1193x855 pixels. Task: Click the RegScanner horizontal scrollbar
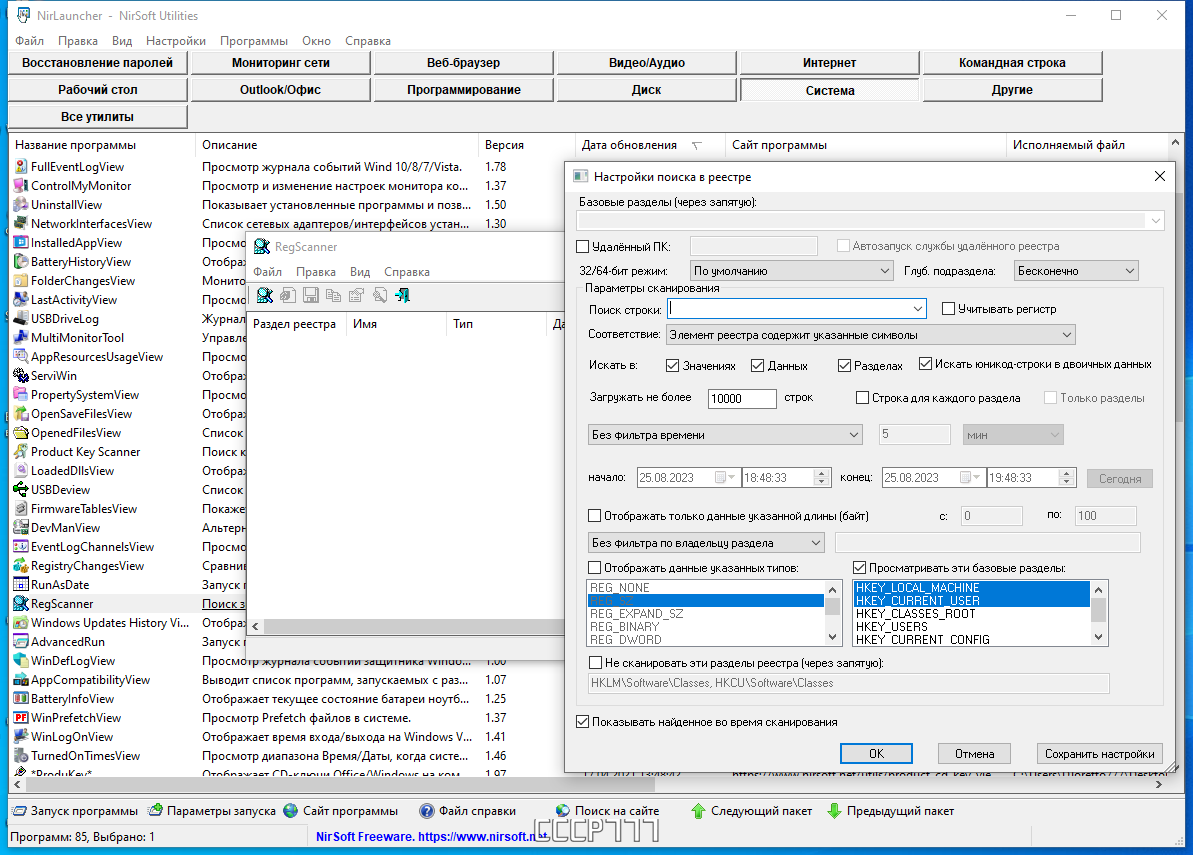[x=407, y=627]
